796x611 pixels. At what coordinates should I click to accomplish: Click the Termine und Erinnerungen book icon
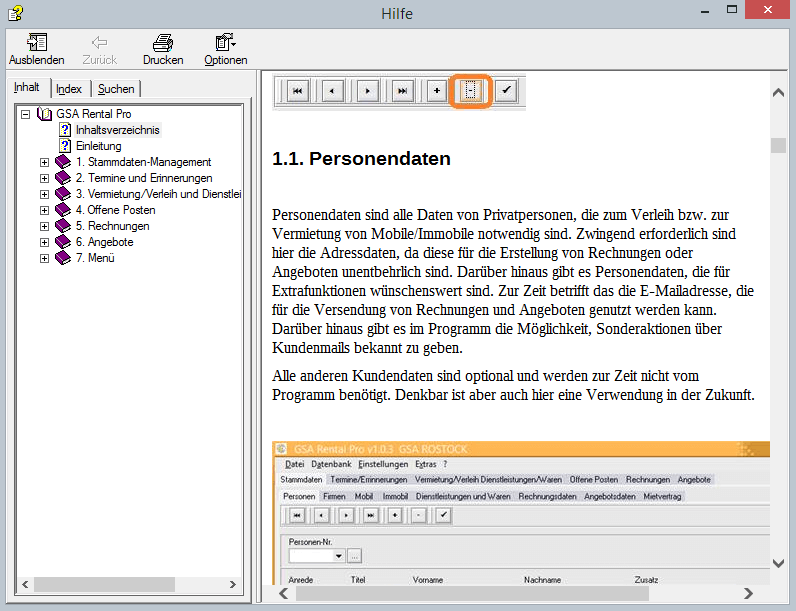pyautogui.click(x=63, y=178)
